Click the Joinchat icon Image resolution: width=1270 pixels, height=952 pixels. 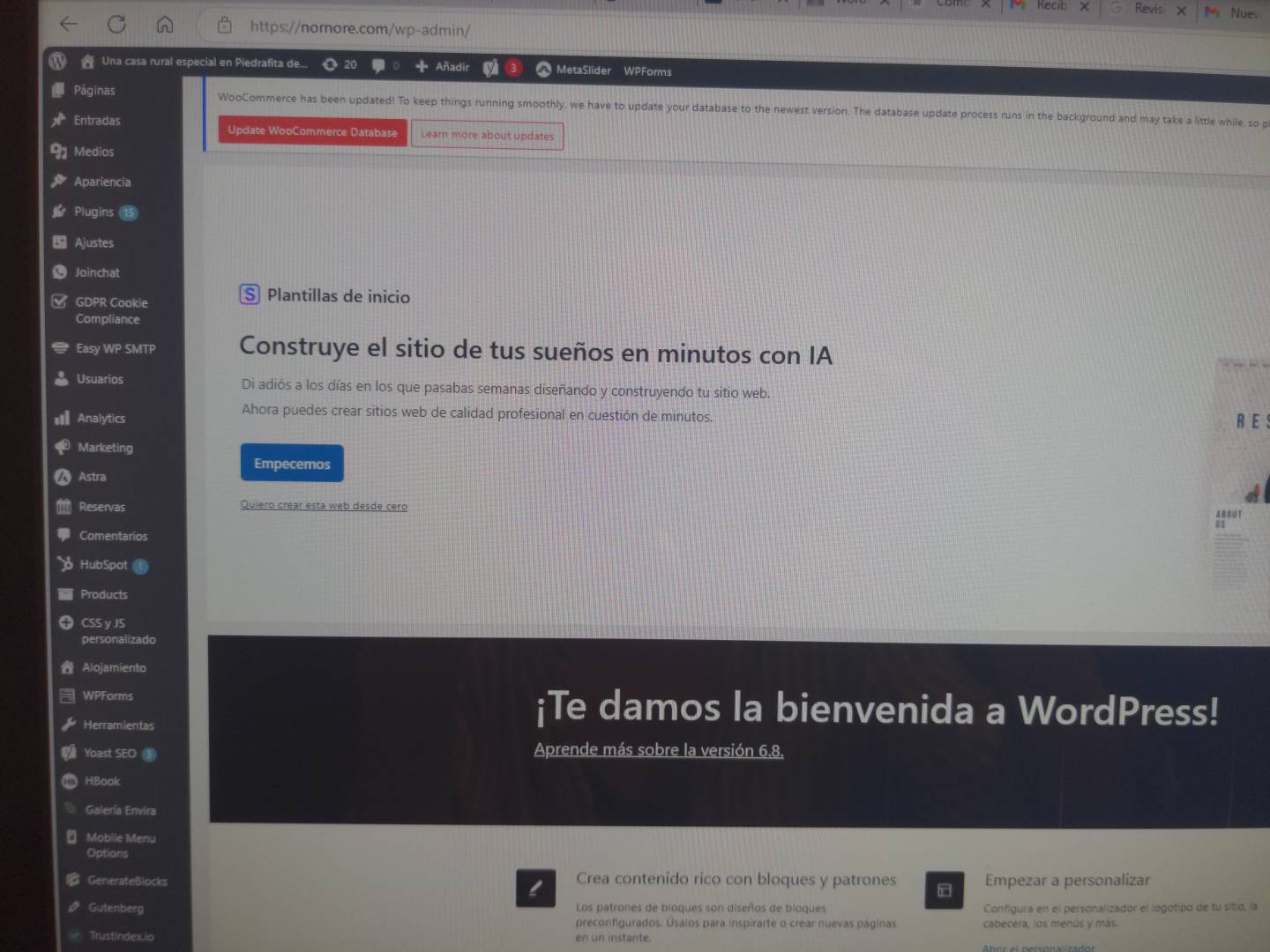tap(60, 271)
